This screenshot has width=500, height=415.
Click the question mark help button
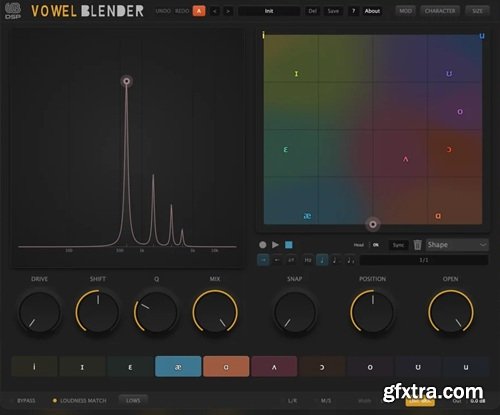point(353,11)
